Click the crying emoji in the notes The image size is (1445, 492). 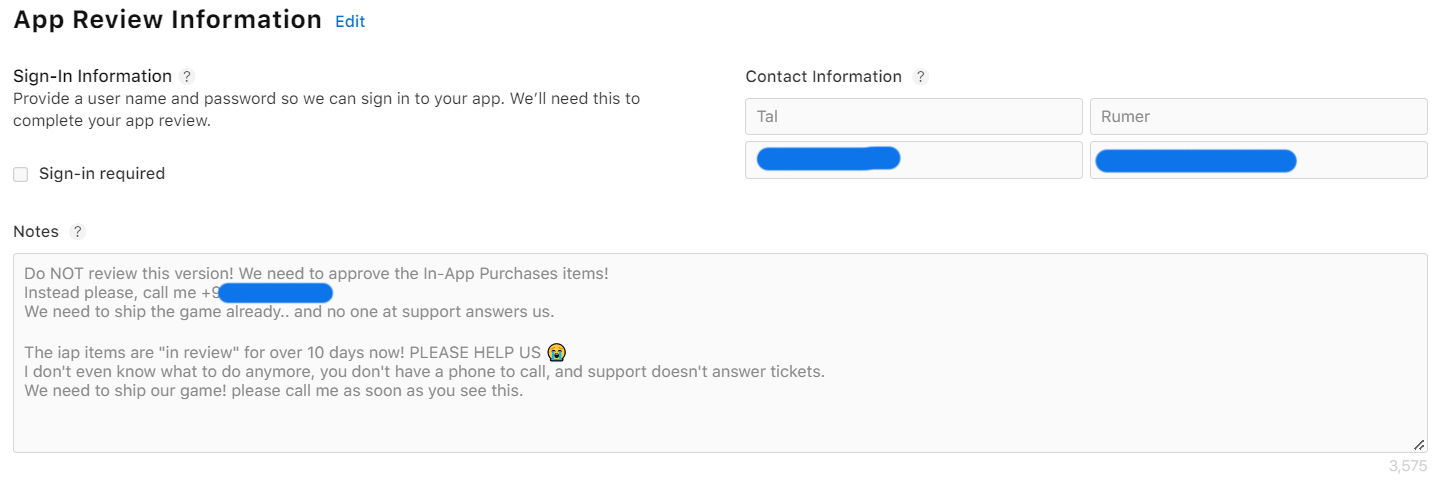tap(557, 352)
